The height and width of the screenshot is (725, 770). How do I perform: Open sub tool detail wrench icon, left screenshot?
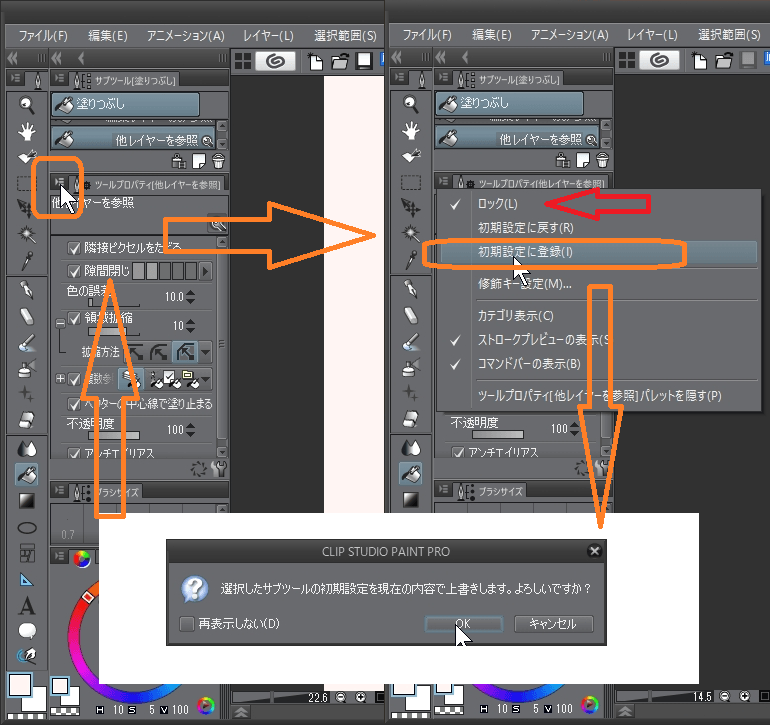click(220, 469)
